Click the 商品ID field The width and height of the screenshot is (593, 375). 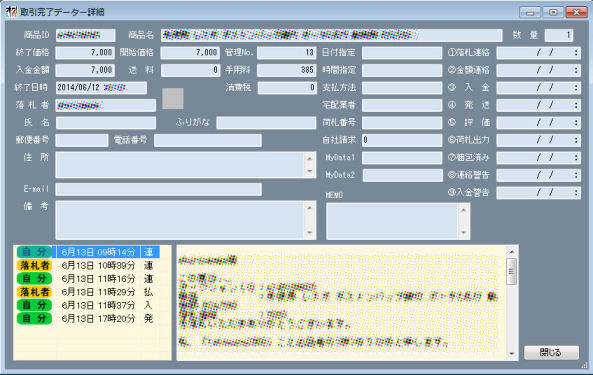click(x=85, y=35)
